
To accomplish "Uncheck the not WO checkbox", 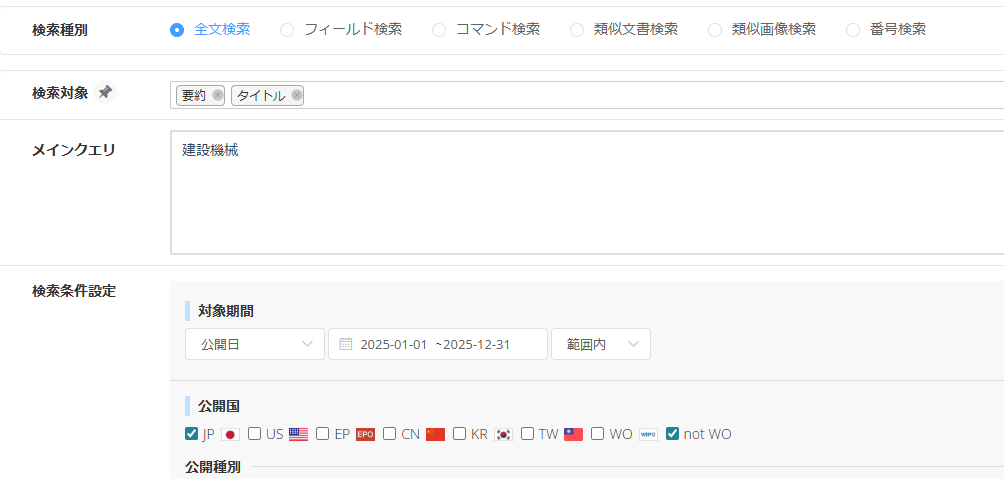I will (672, 434).
